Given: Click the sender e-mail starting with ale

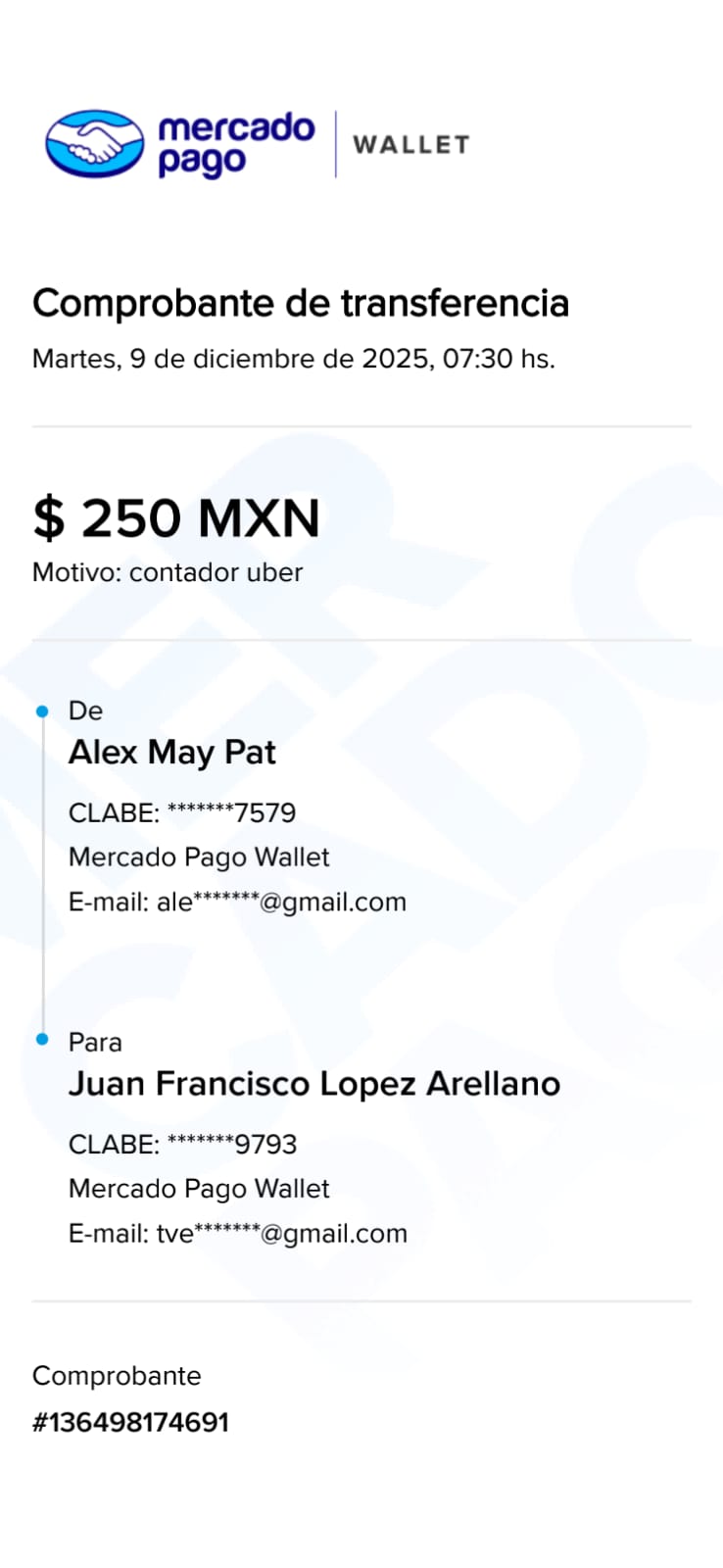Looking at the screenshot, I should click(237, 902).
